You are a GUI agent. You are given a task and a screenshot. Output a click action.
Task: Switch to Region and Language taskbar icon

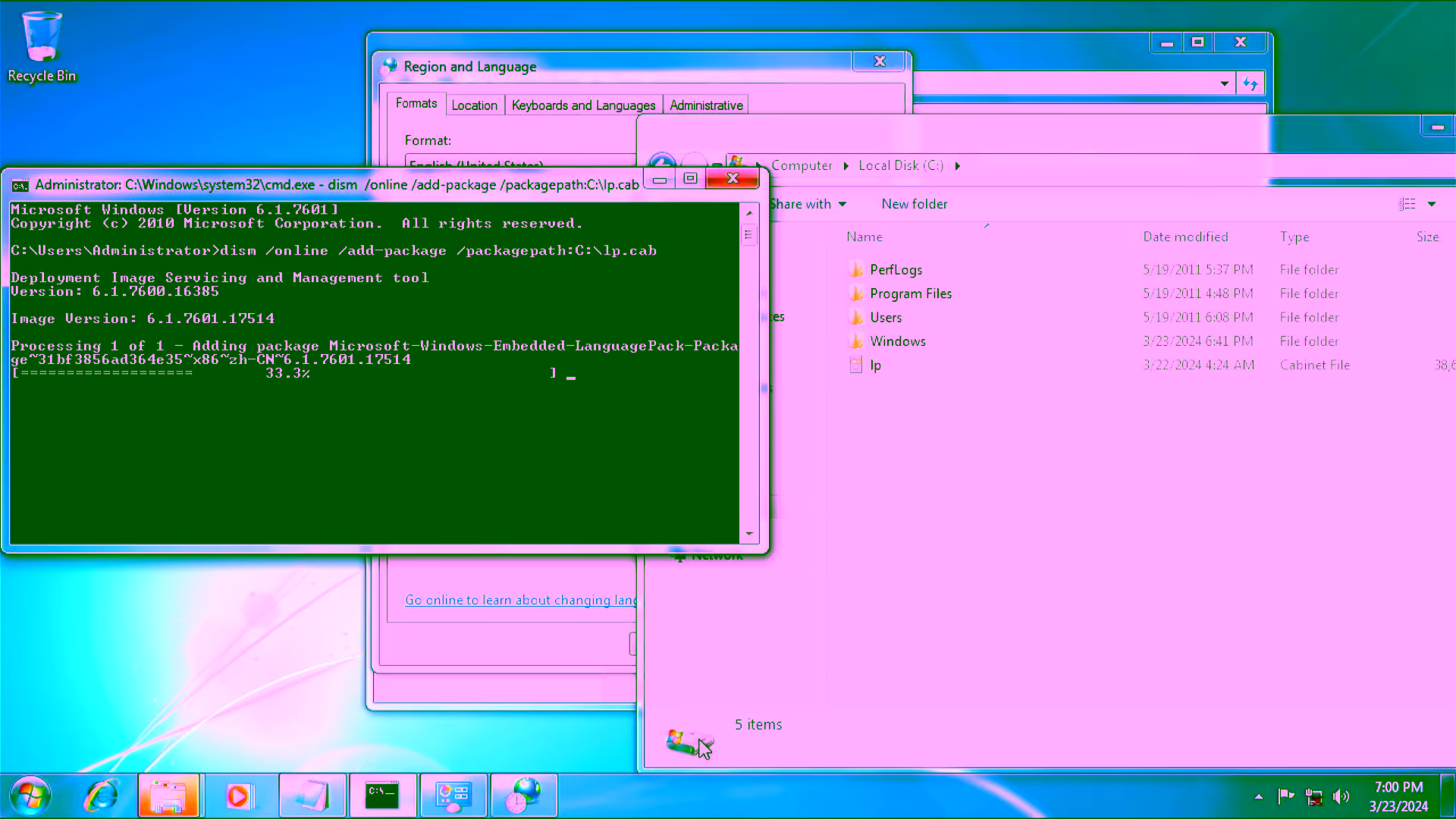point(524,795)
